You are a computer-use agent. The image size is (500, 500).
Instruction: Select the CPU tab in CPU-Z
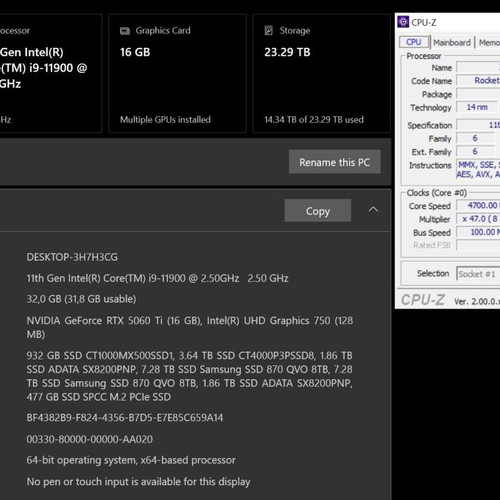click(414, 42)
